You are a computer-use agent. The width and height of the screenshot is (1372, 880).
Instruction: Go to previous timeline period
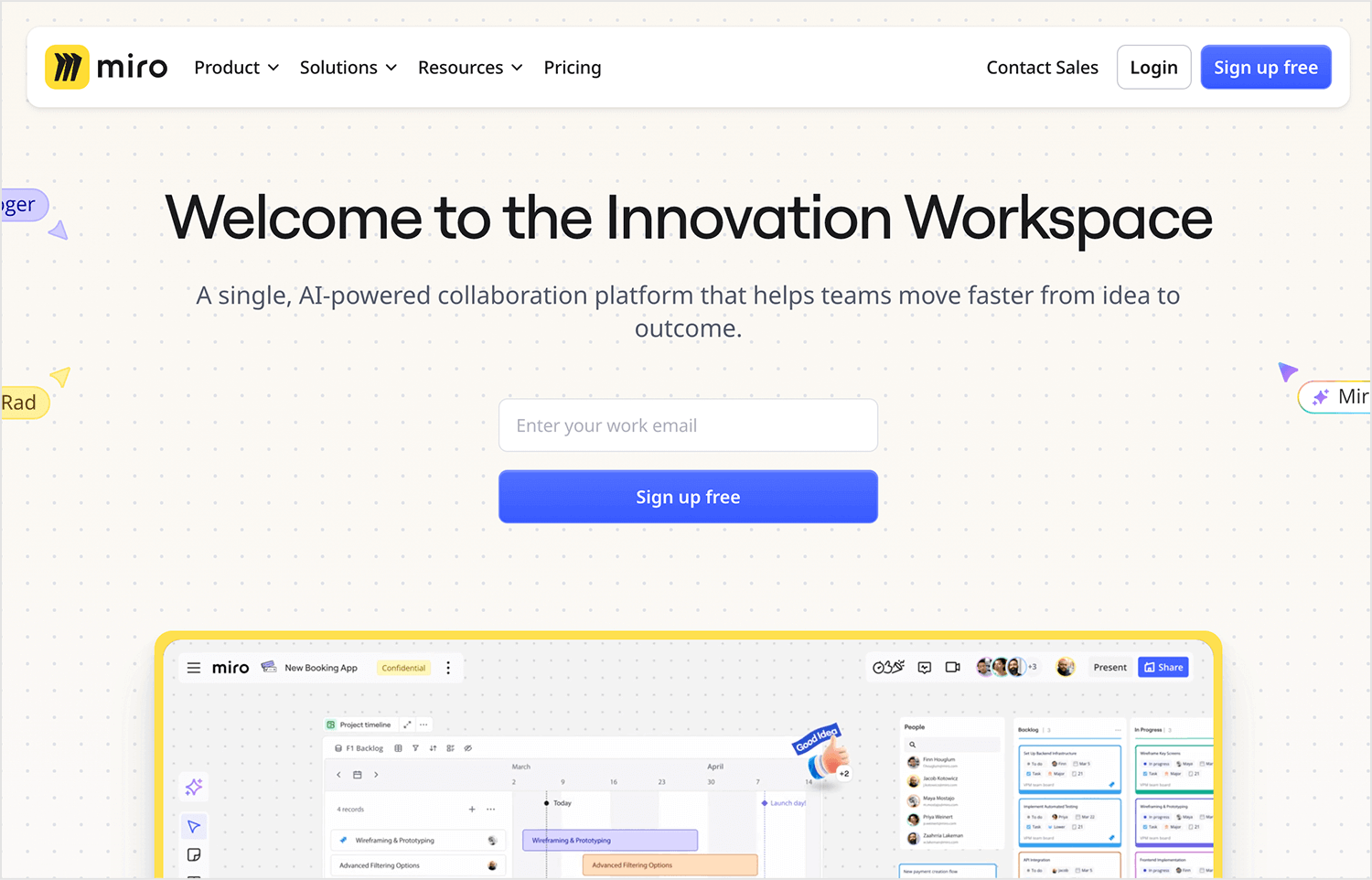point(338,775)
